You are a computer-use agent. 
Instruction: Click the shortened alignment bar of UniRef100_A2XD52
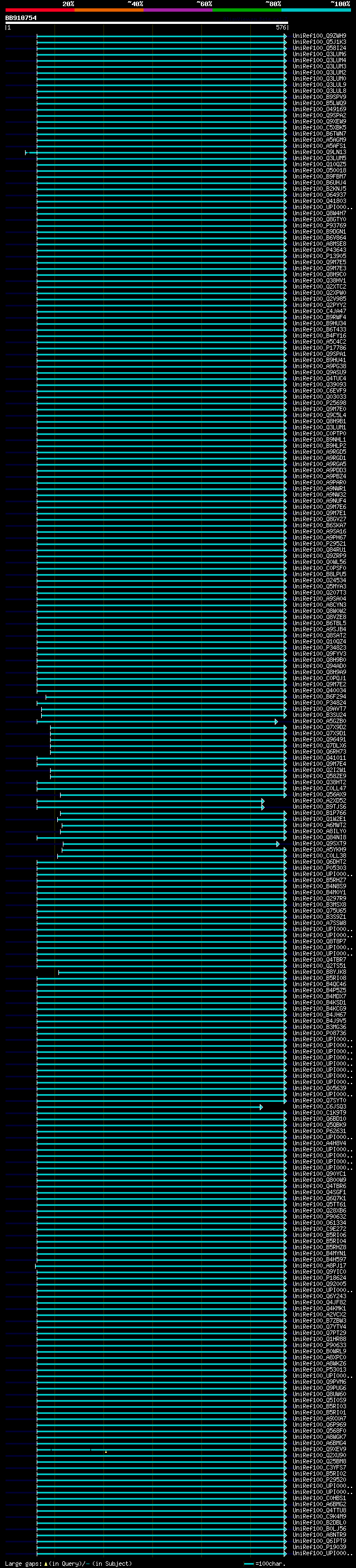point(150,801)
